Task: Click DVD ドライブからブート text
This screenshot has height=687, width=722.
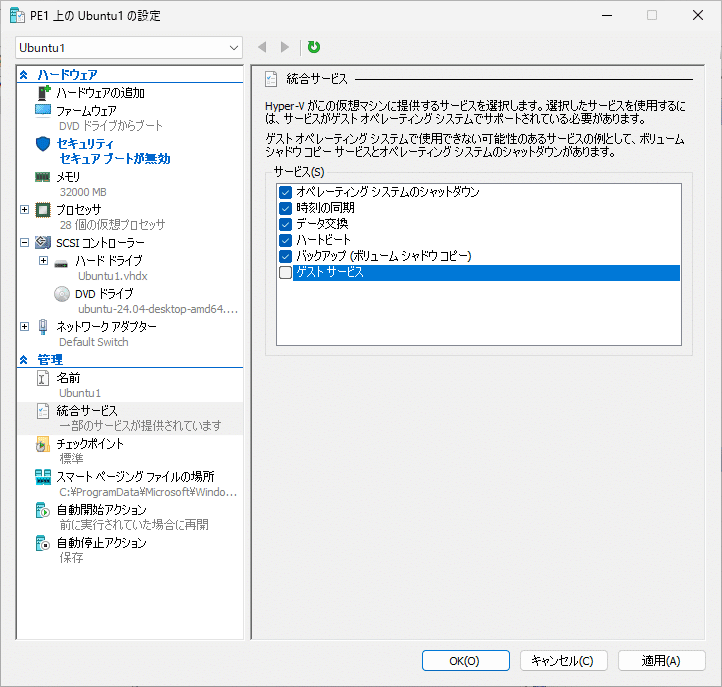Action: click(x=111, y=126)
